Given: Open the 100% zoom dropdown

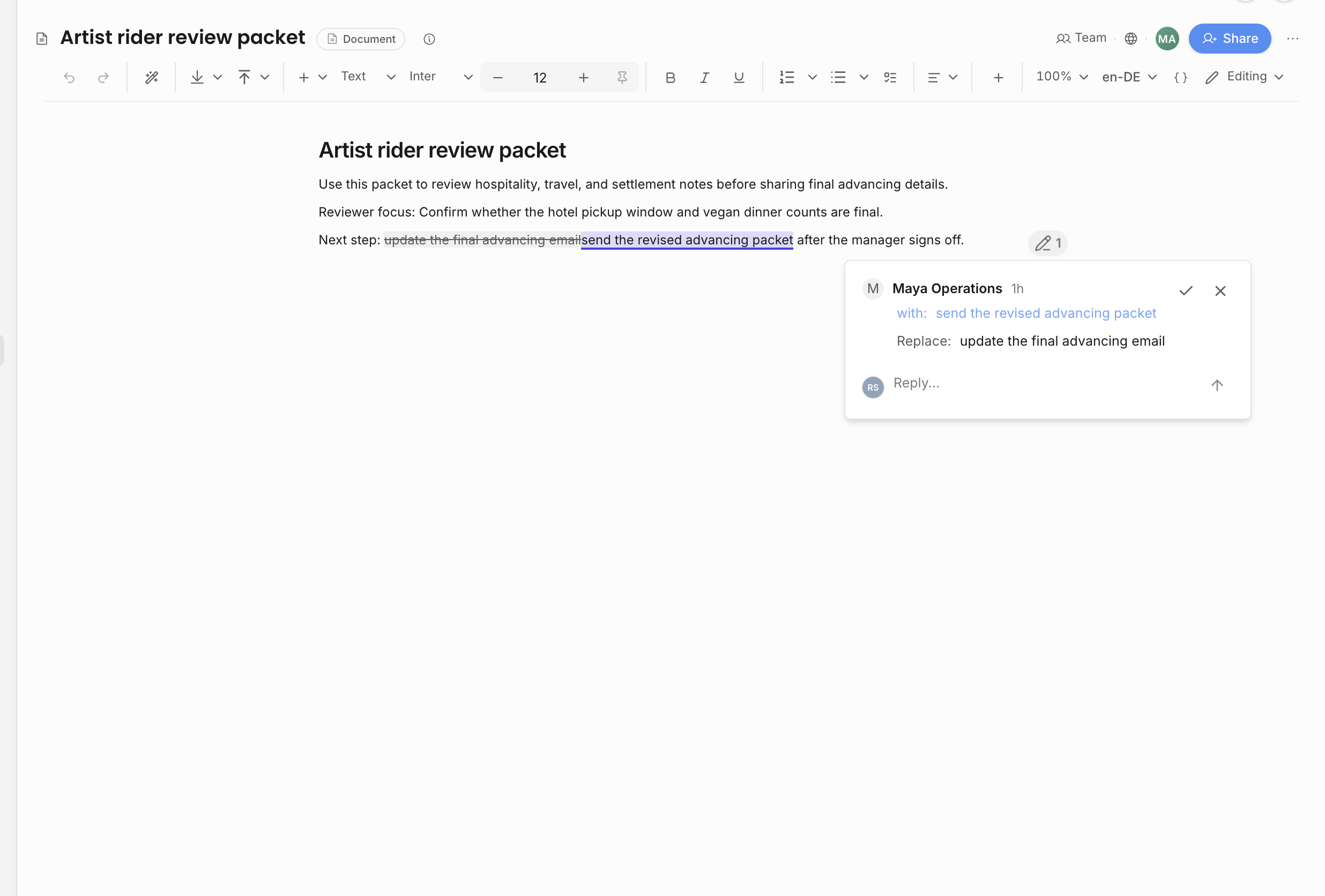Looking at the screenshot, I should tap(1062, 77).
